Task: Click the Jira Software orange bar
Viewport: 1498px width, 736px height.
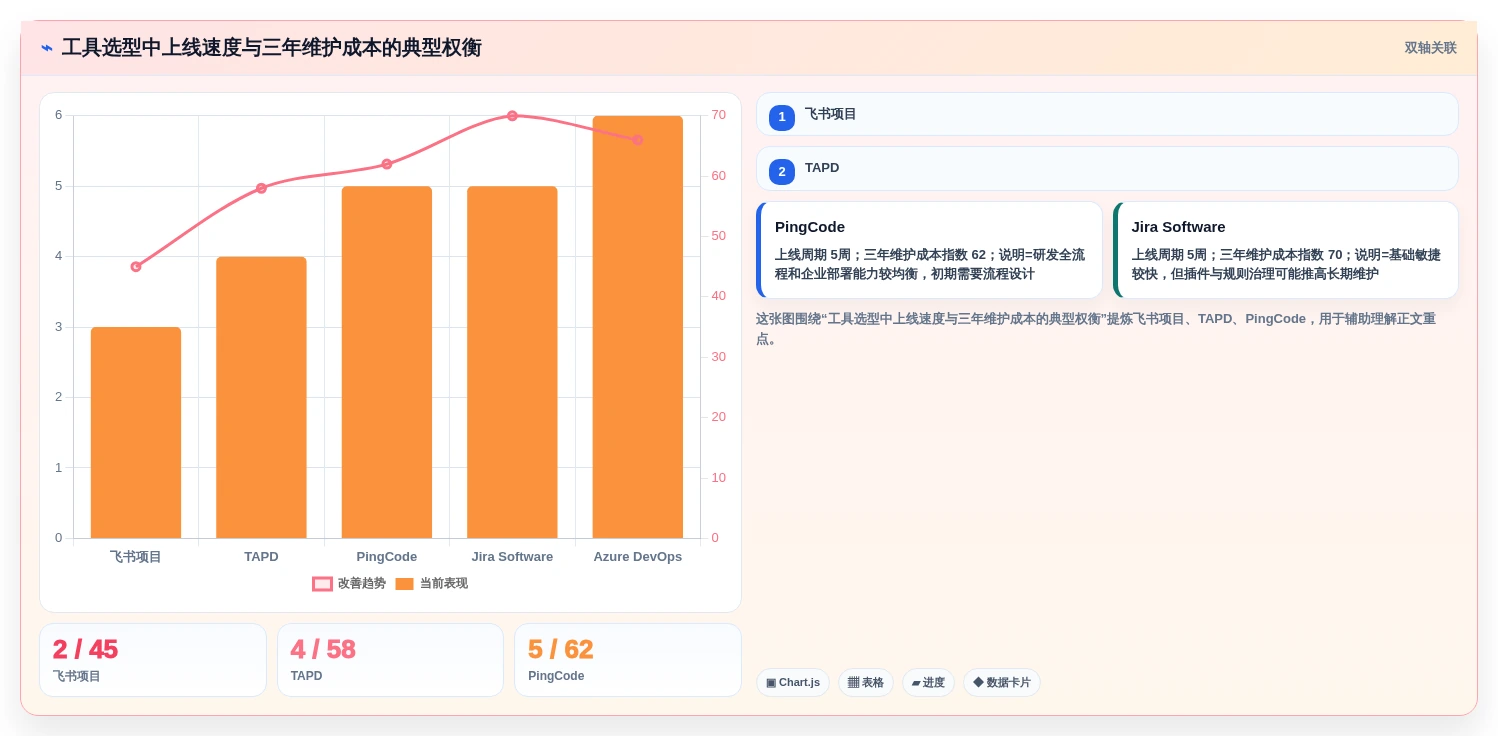Action: coord(512,362)
